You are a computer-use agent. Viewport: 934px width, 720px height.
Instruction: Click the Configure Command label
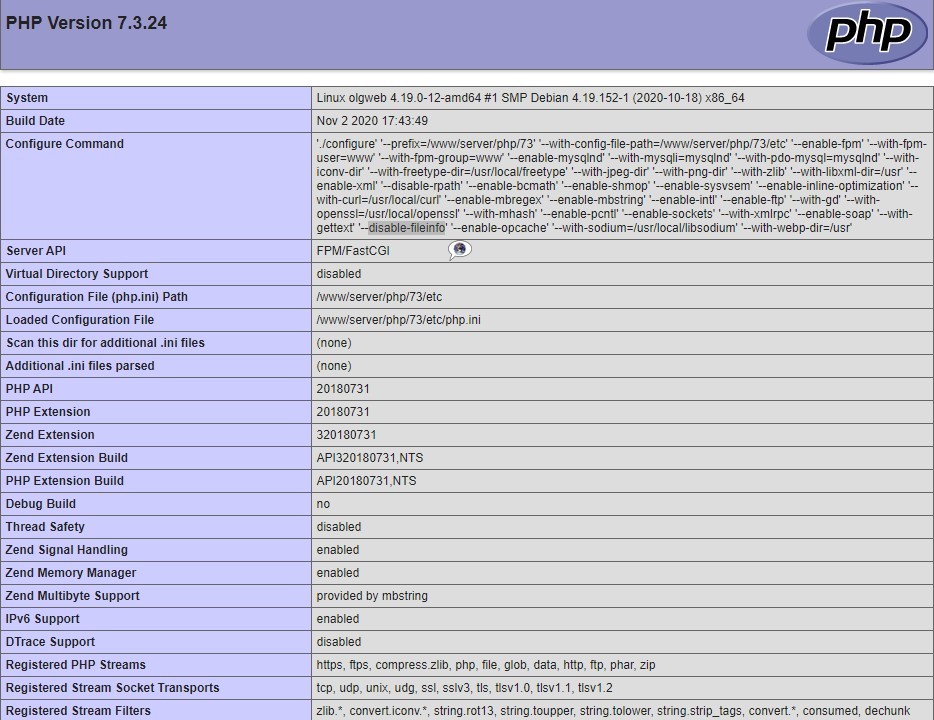tap(64, 144)
